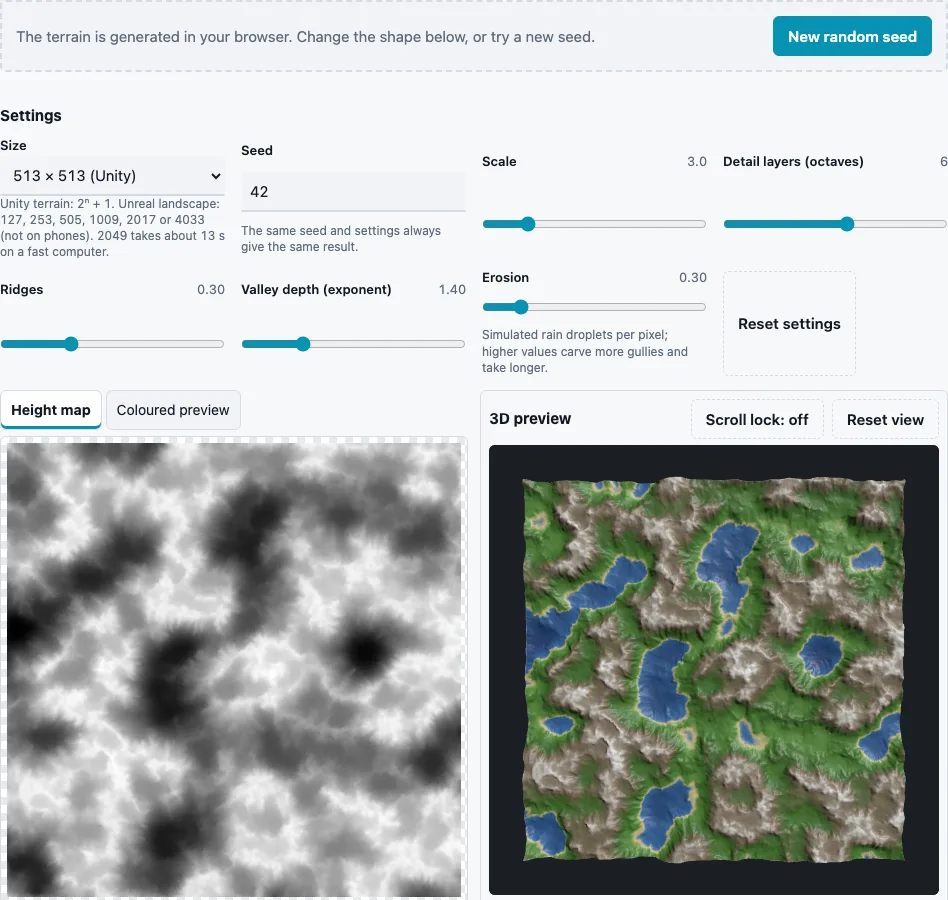Click the 3D preview heading
This screenshot has height=900, width=948.
coord(530,419)
